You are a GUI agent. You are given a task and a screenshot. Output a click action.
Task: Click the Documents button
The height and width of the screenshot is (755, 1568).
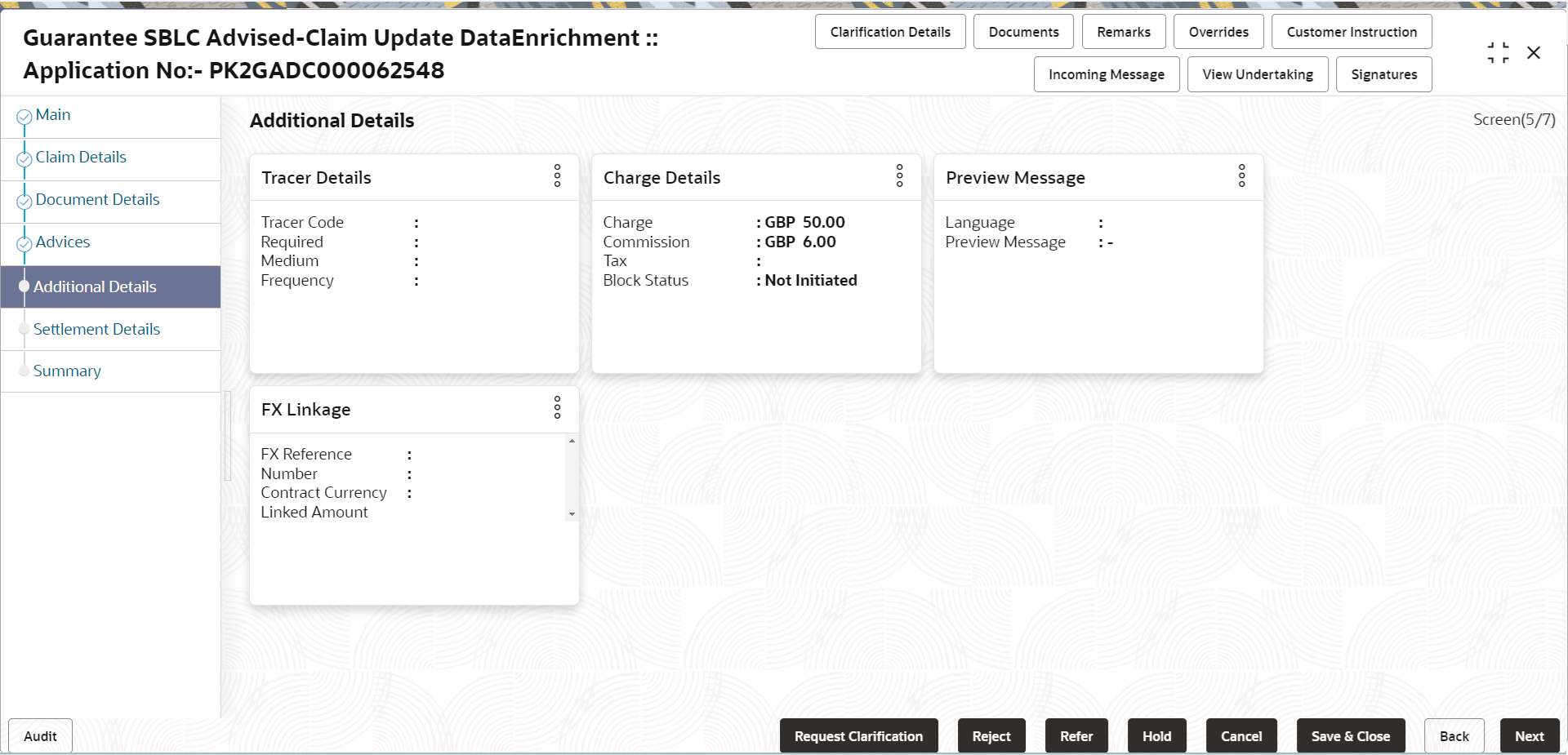pyautogui.click(x=1023, y=32)
